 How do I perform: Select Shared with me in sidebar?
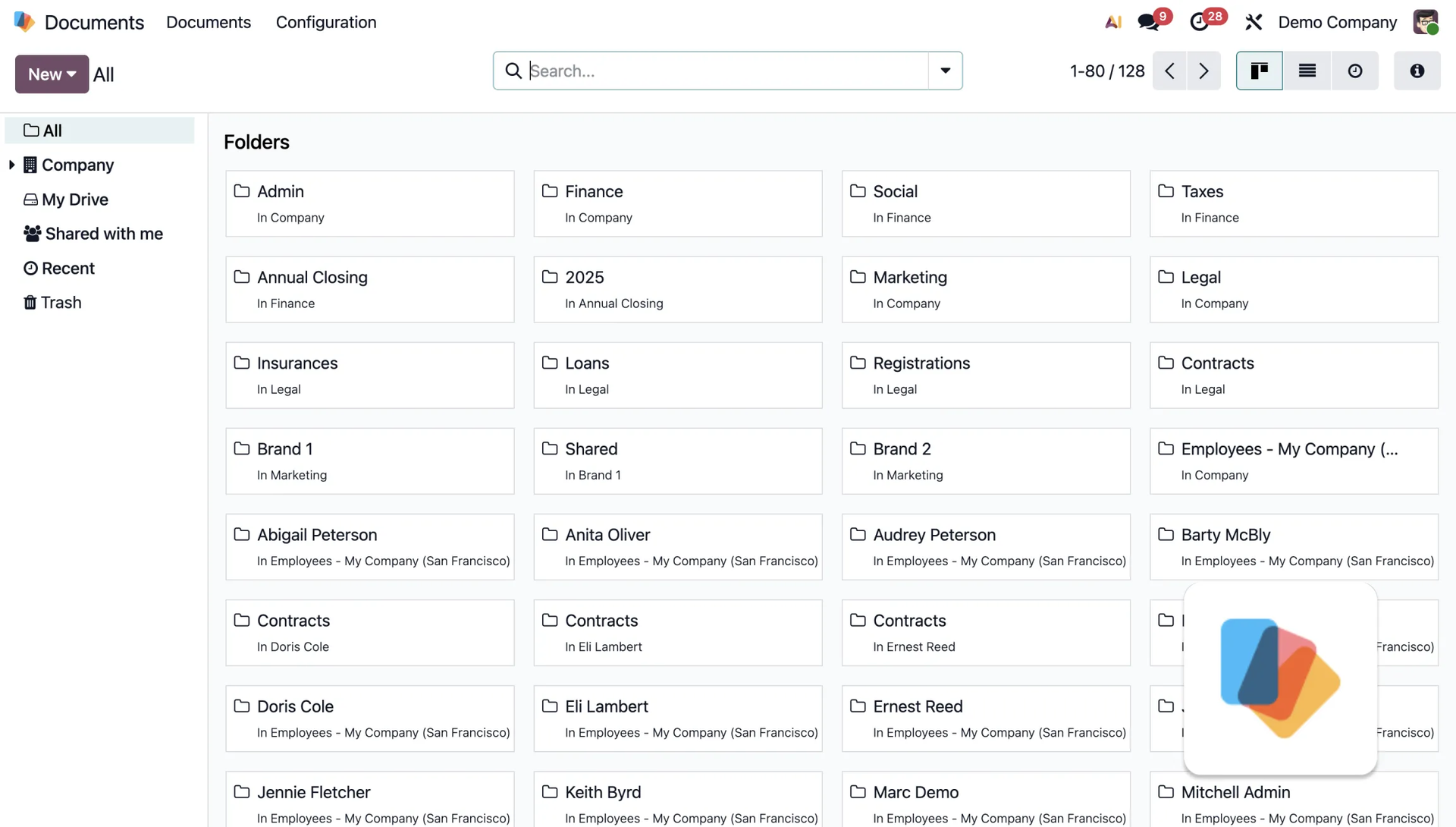coord(99,234)
